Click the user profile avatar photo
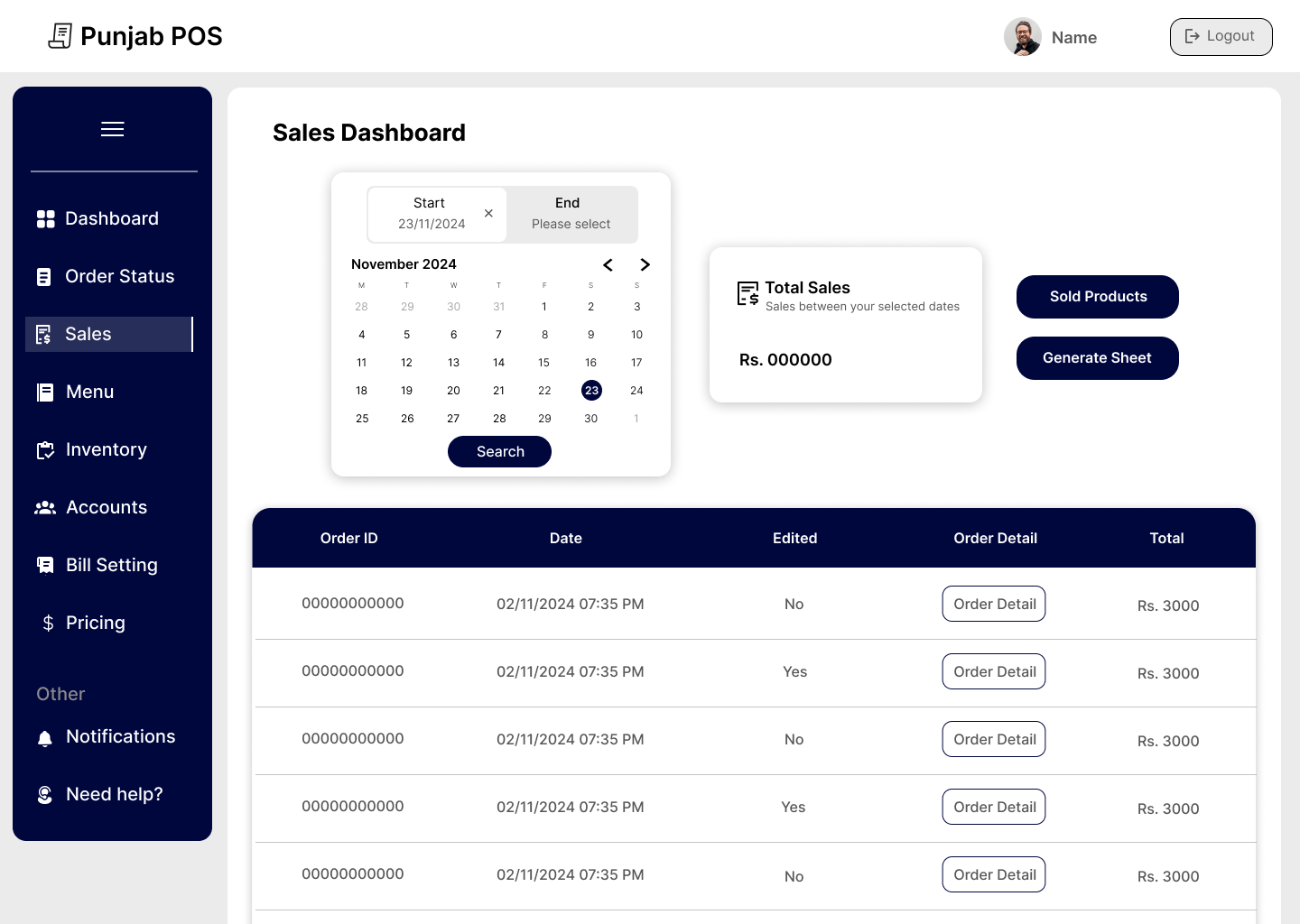Viewport: 1300px width, 924px height. 1023,37
